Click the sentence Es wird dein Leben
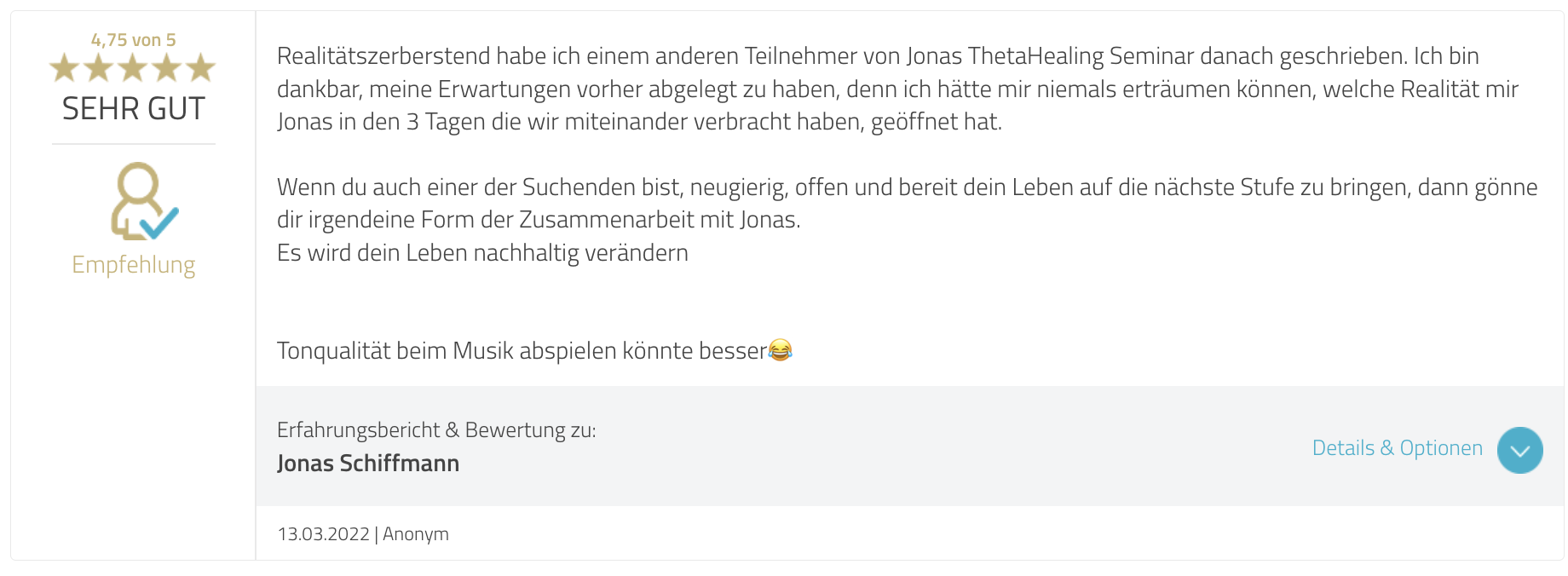Viewport: 1568px width, 576px height. coord(482,253)
